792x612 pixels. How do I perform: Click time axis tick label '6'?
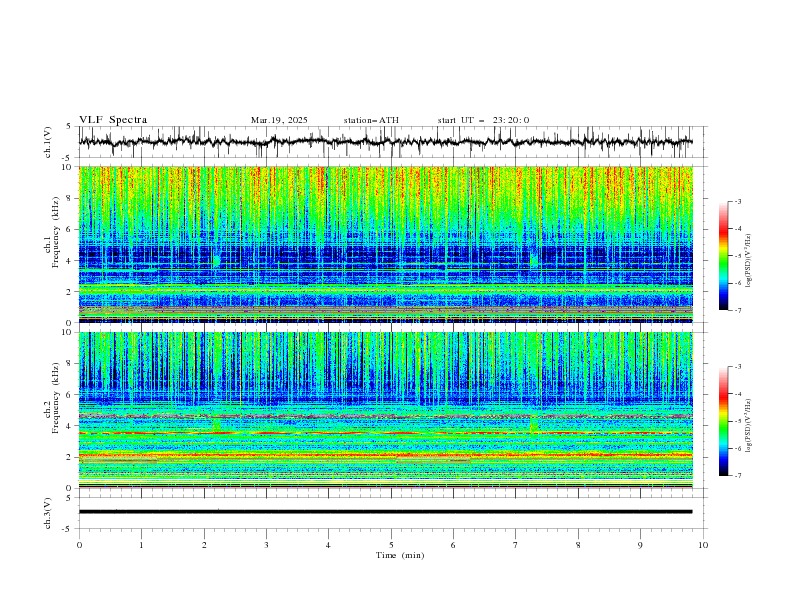click(453, 545)
